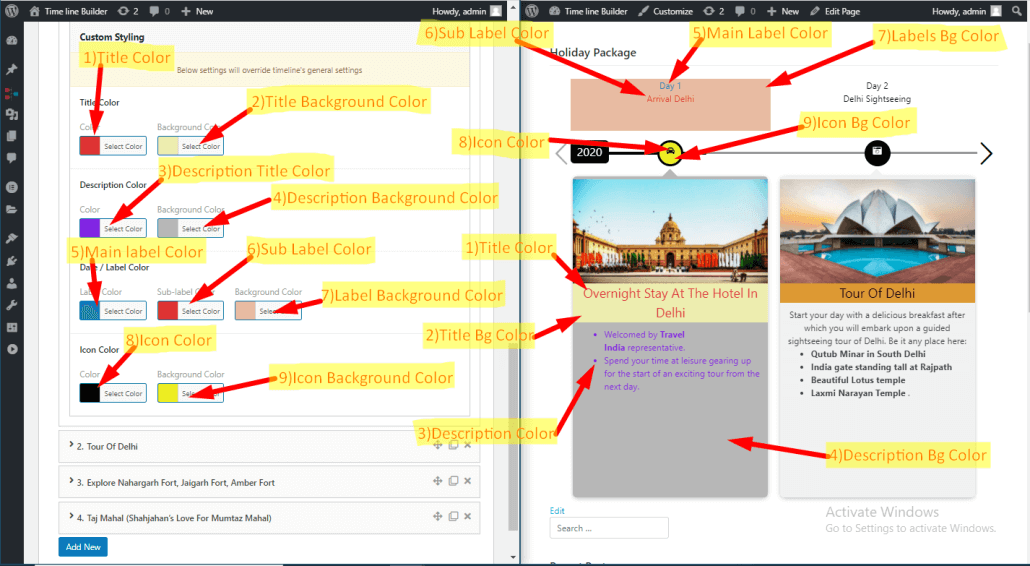Click the timeline next arrow
Image resolution: width=1030 pixels, height=566 pixels.
point(986,153)
